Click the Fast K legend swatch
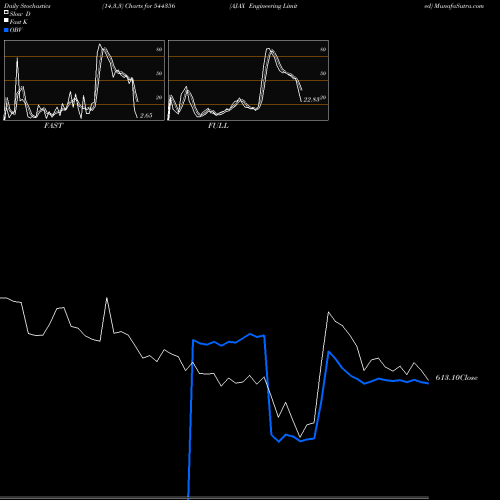 pyautogui.click(x=6, y=20)
